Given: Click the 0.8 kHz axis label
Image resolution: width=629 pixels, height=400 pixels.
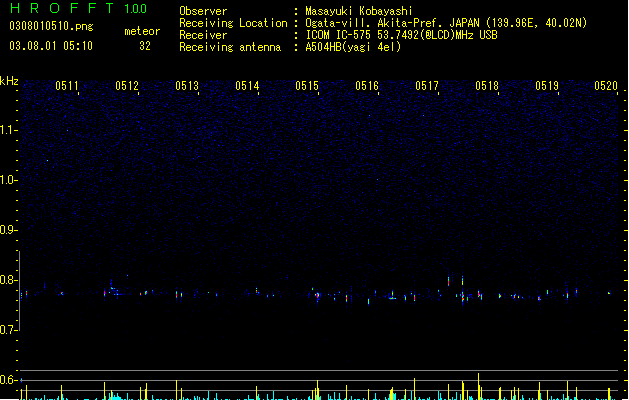Looking at the screenshot, I should pyautogui.click(x=8, y=280).
